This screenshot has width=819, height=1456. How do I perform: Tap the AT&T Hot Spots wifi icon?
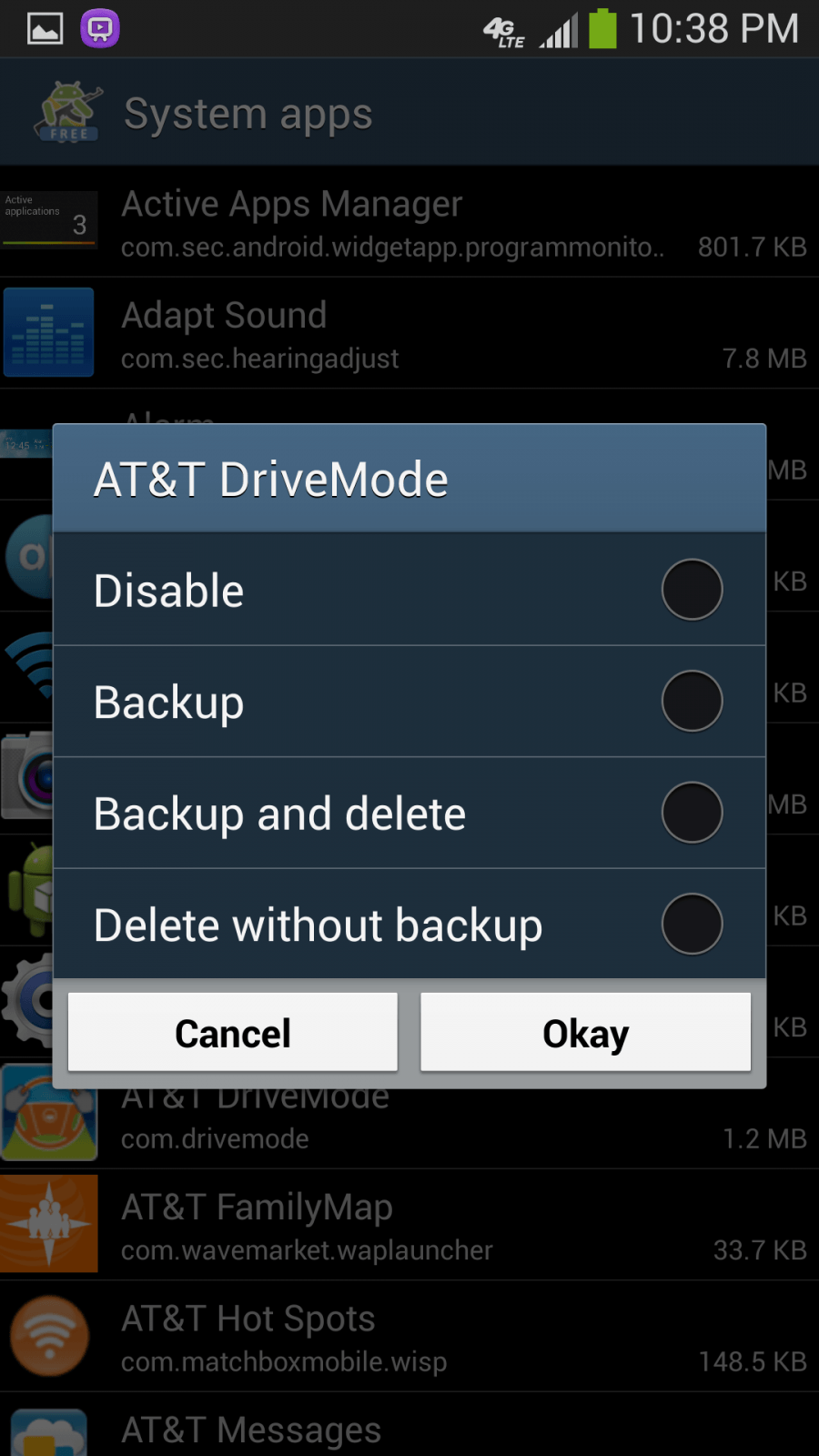49,1336
